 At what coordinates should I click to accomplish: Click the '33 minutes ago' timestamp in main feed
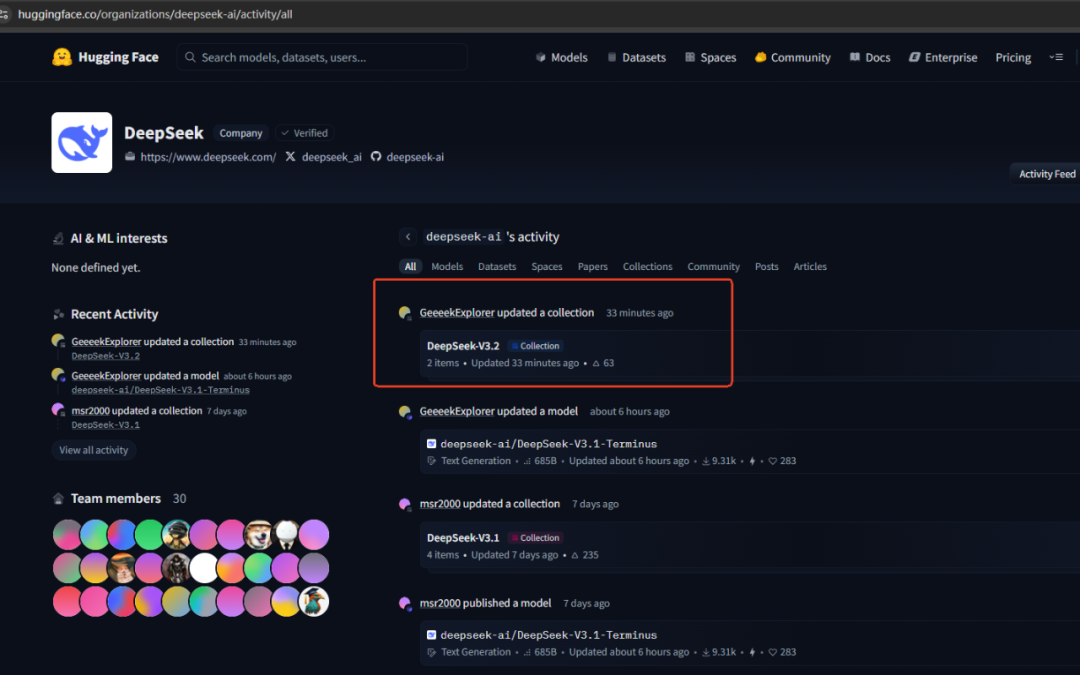(640, 313)
